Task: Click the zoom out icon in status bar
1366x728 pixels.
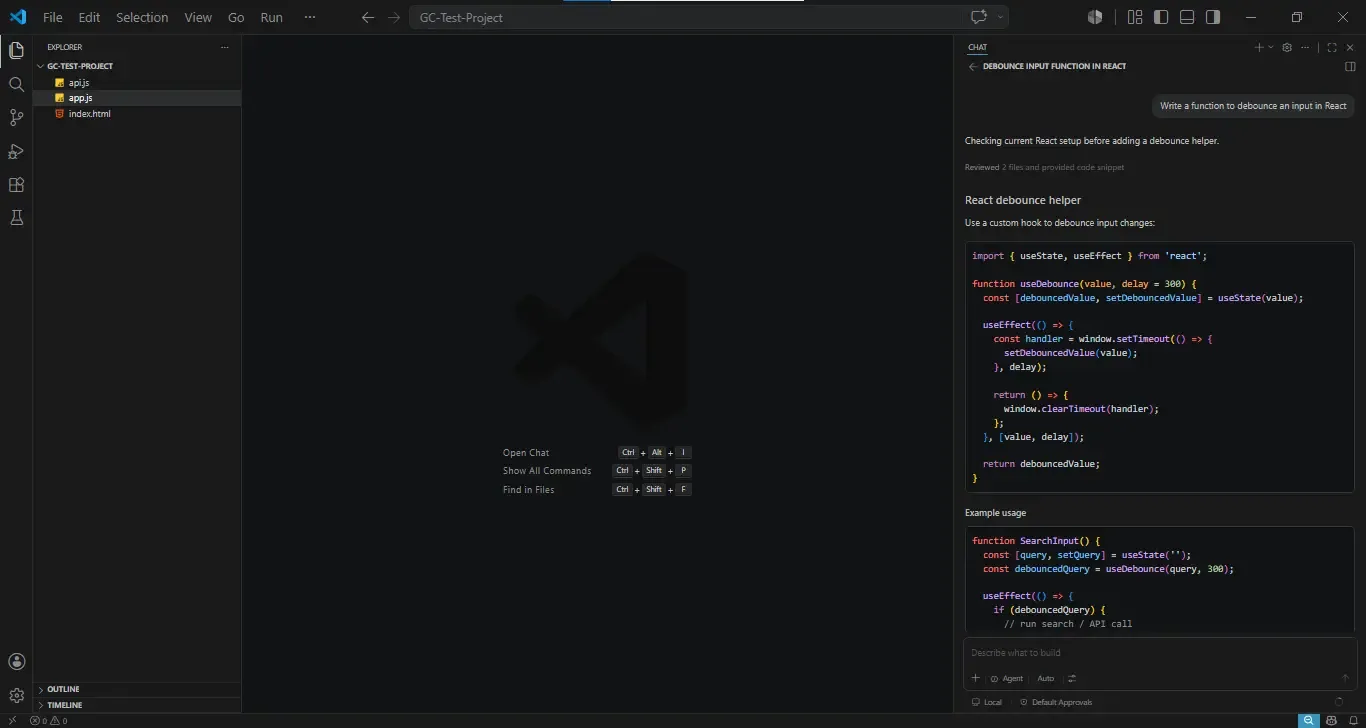Action: pos(1308,720)
